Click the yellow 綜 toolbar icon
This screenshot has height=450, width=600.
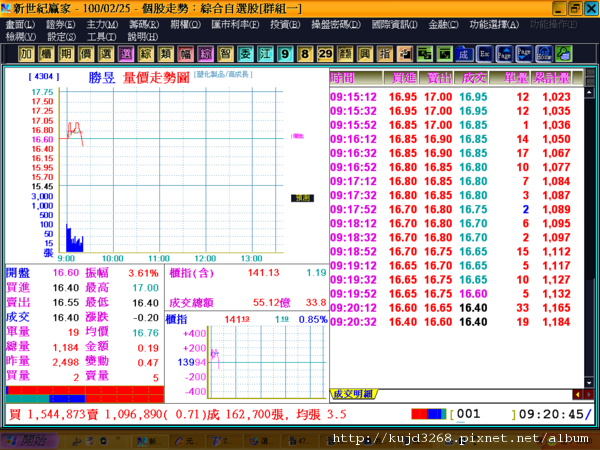click(x=145, y=54)
